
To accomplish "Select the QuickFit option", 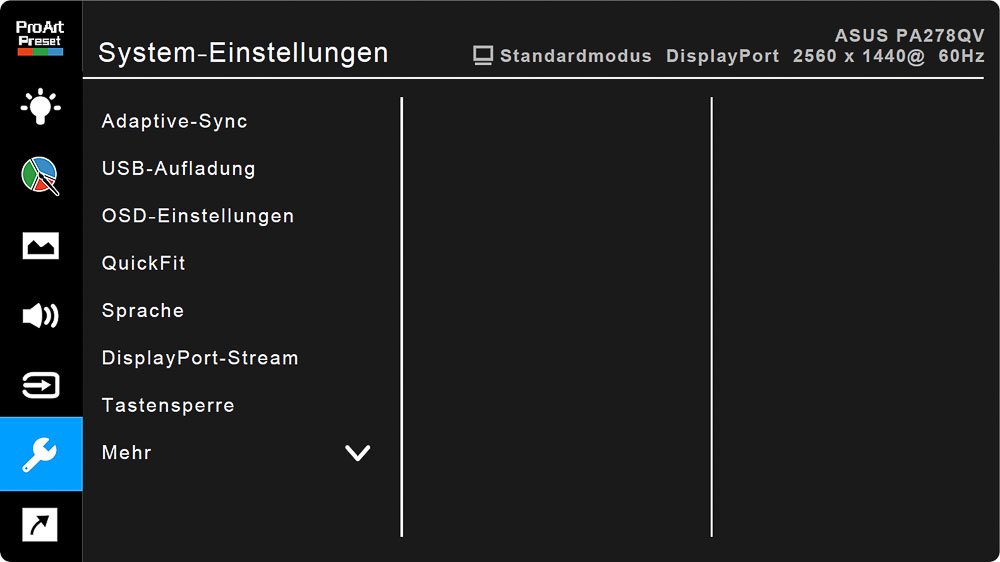I will [x=144, y=263].
